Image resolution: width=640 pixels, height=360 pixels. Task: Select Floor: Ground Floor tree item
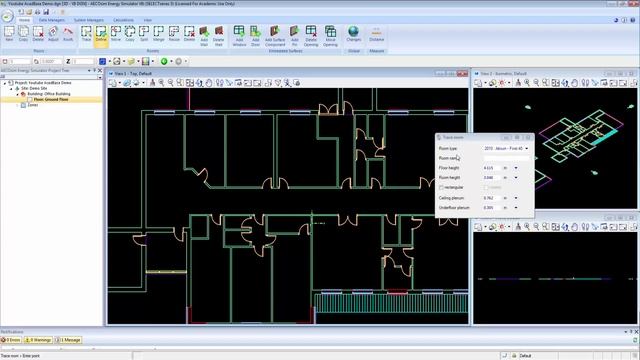pos(51,99)
